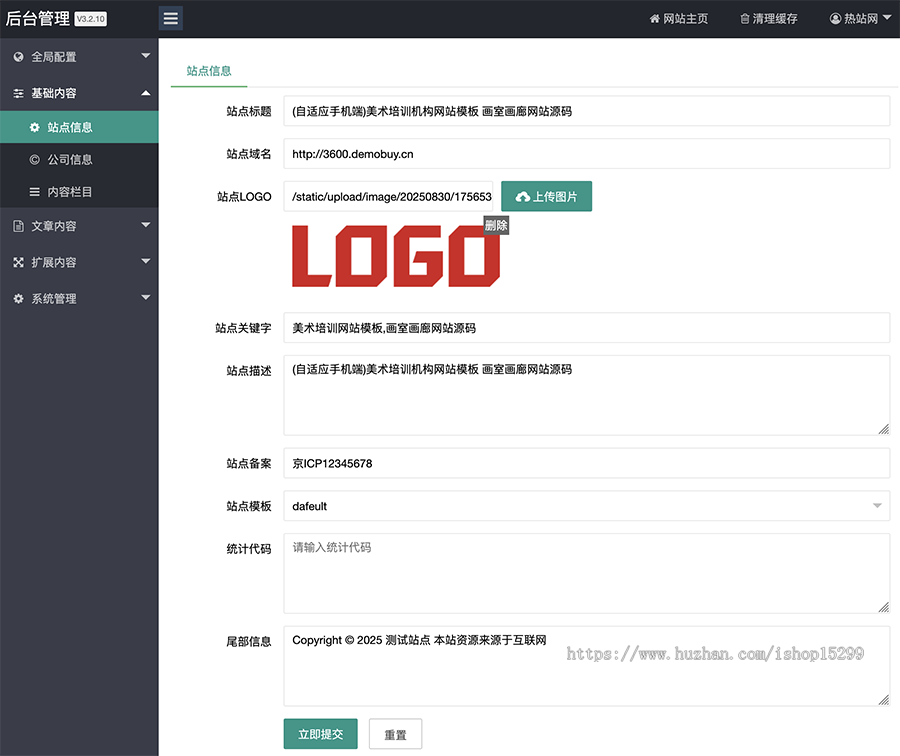Image resolution: width=900 pixels, height=756 pixels.
Task: Click the expand icon of 扩展内容
Action: (x=19, y=262)
